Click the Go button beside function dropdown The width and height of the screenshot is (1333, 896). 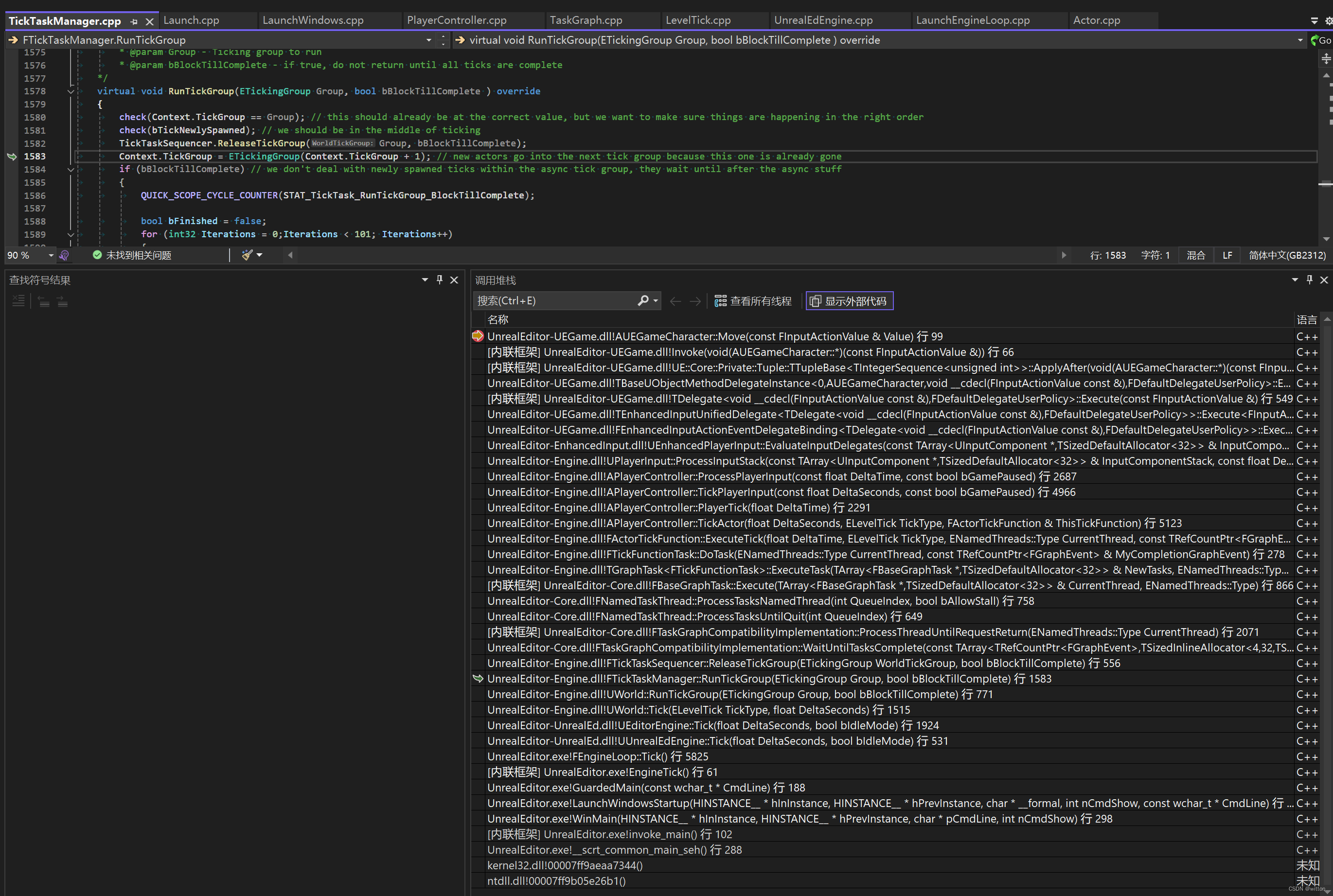point(1321,40)
